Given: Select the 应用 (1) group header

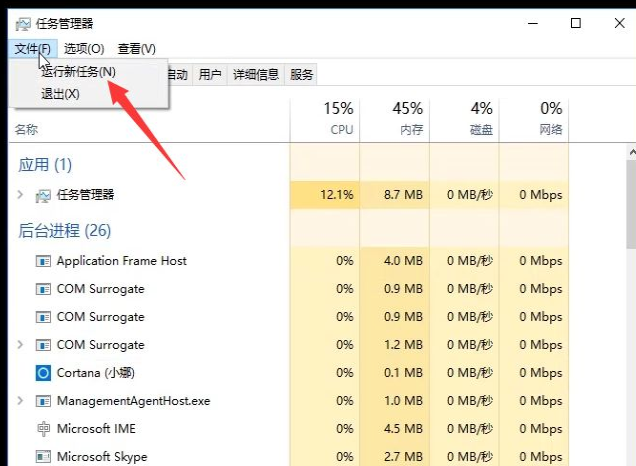Looking at the screenshot, I should (45, 165).
